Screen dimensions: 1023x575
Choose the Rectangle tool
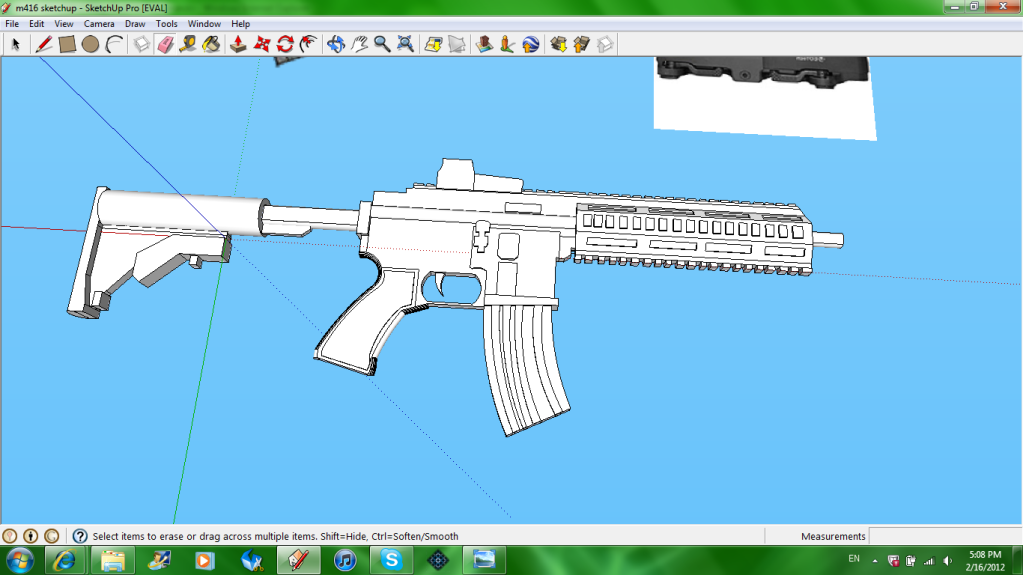(67, 44)
